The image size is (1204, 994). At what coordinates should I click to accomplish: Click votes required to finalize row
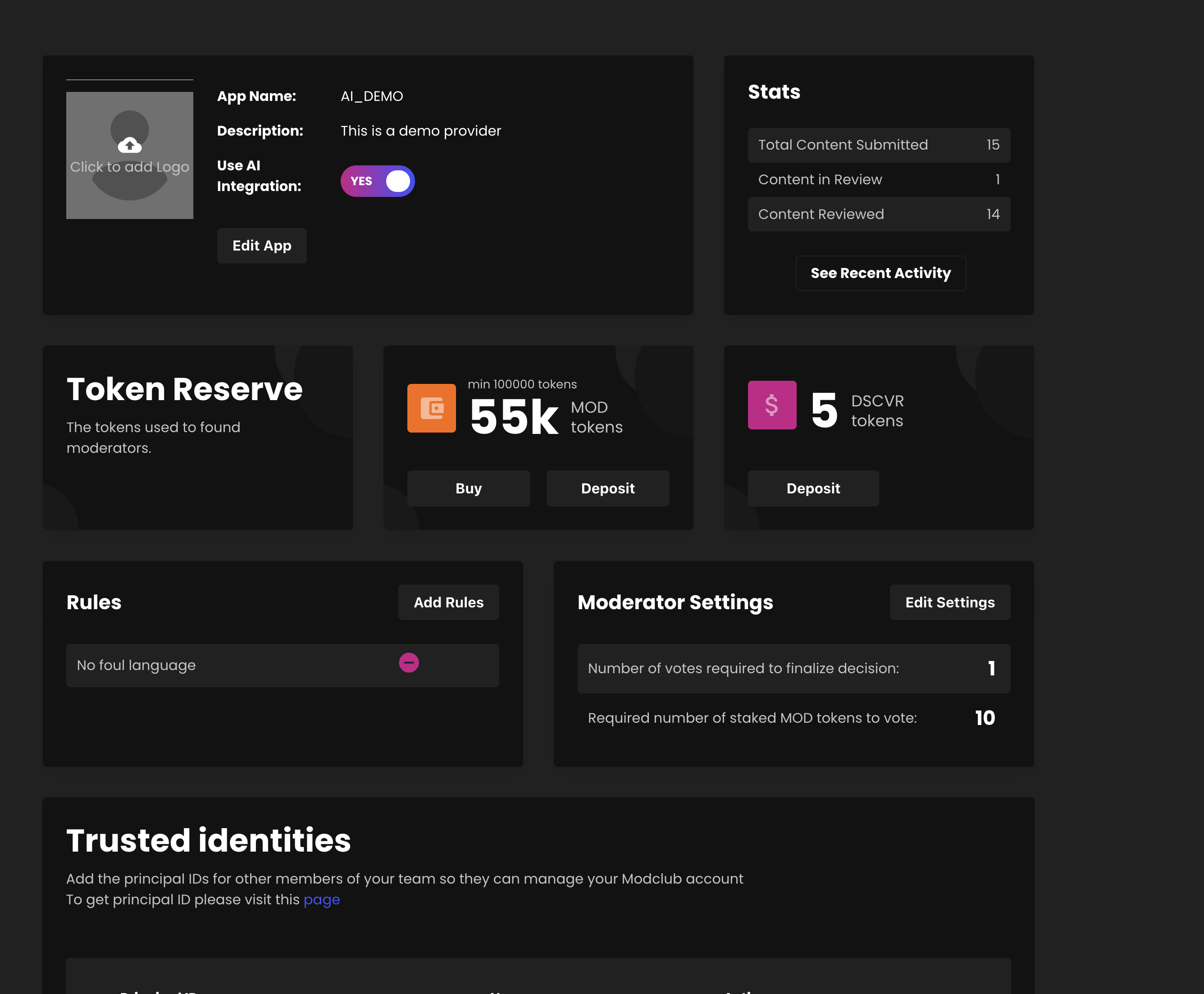[793, 668]
